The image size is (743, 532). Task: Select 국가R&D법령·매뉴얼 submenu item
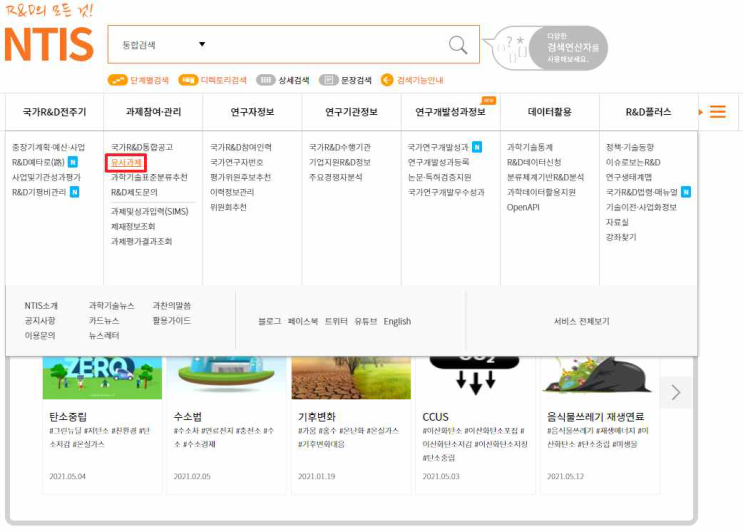coord(642,192)
